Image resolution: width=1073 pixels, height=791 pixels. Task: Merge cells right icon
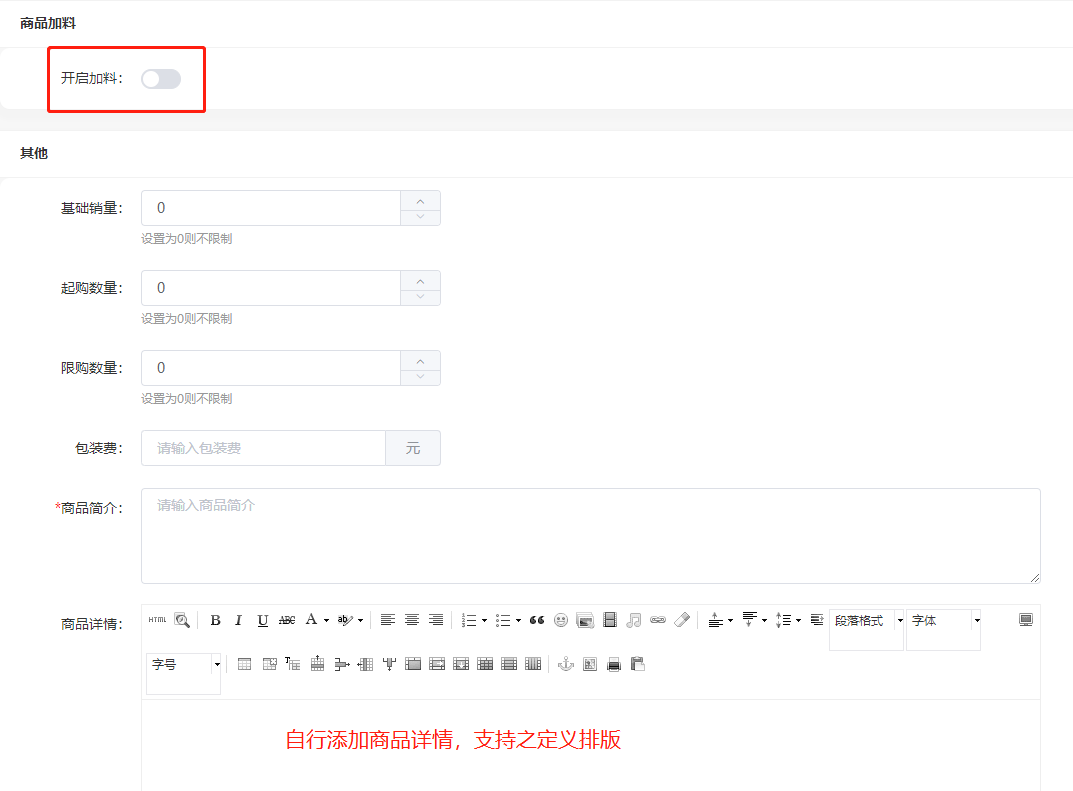[437, 664]
